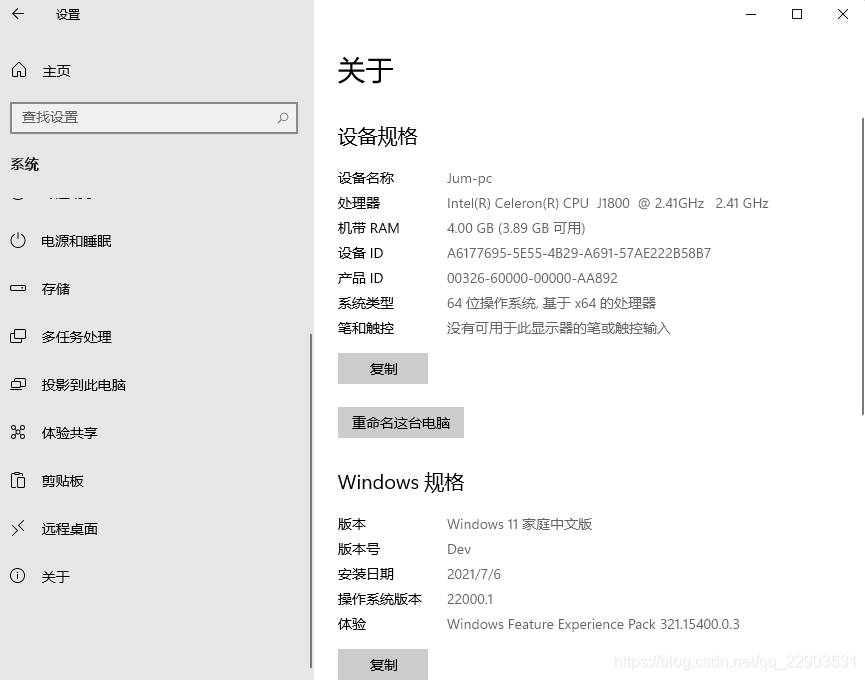865x680 pixels.
Task: Click 复制 button under device specs
Action: point(383,368)
